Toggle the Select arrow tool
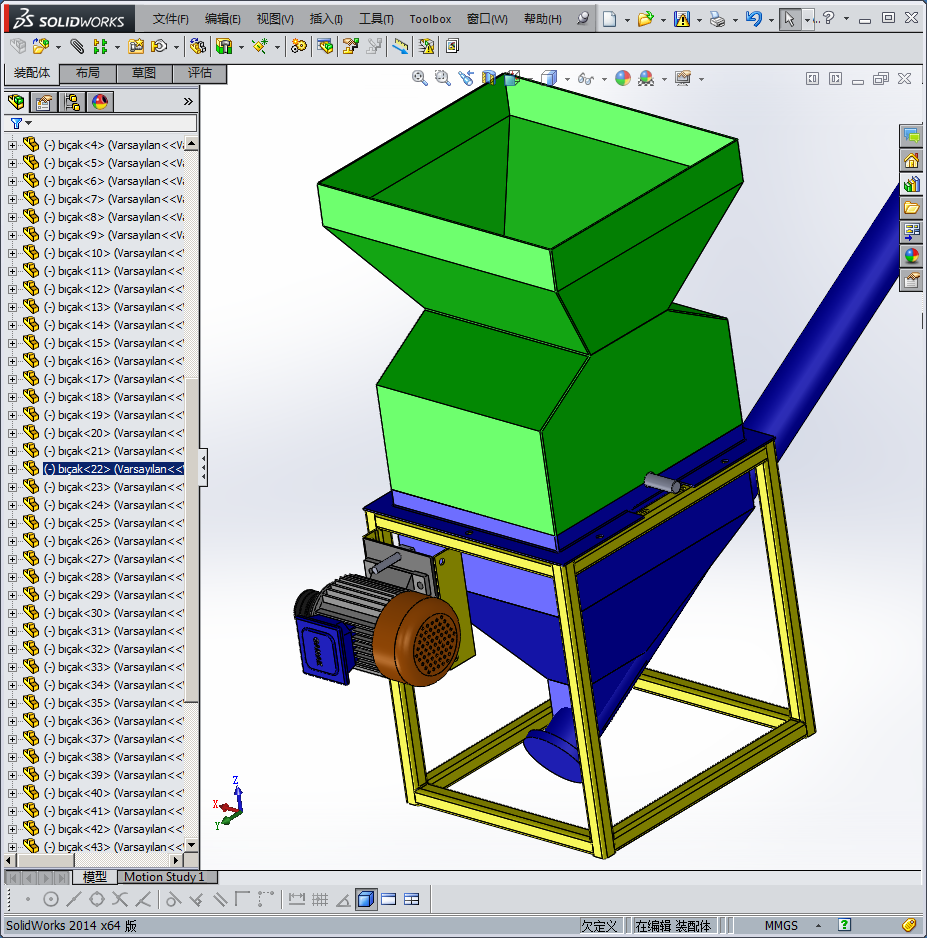 pyautogui.click(x=789, y=19)
